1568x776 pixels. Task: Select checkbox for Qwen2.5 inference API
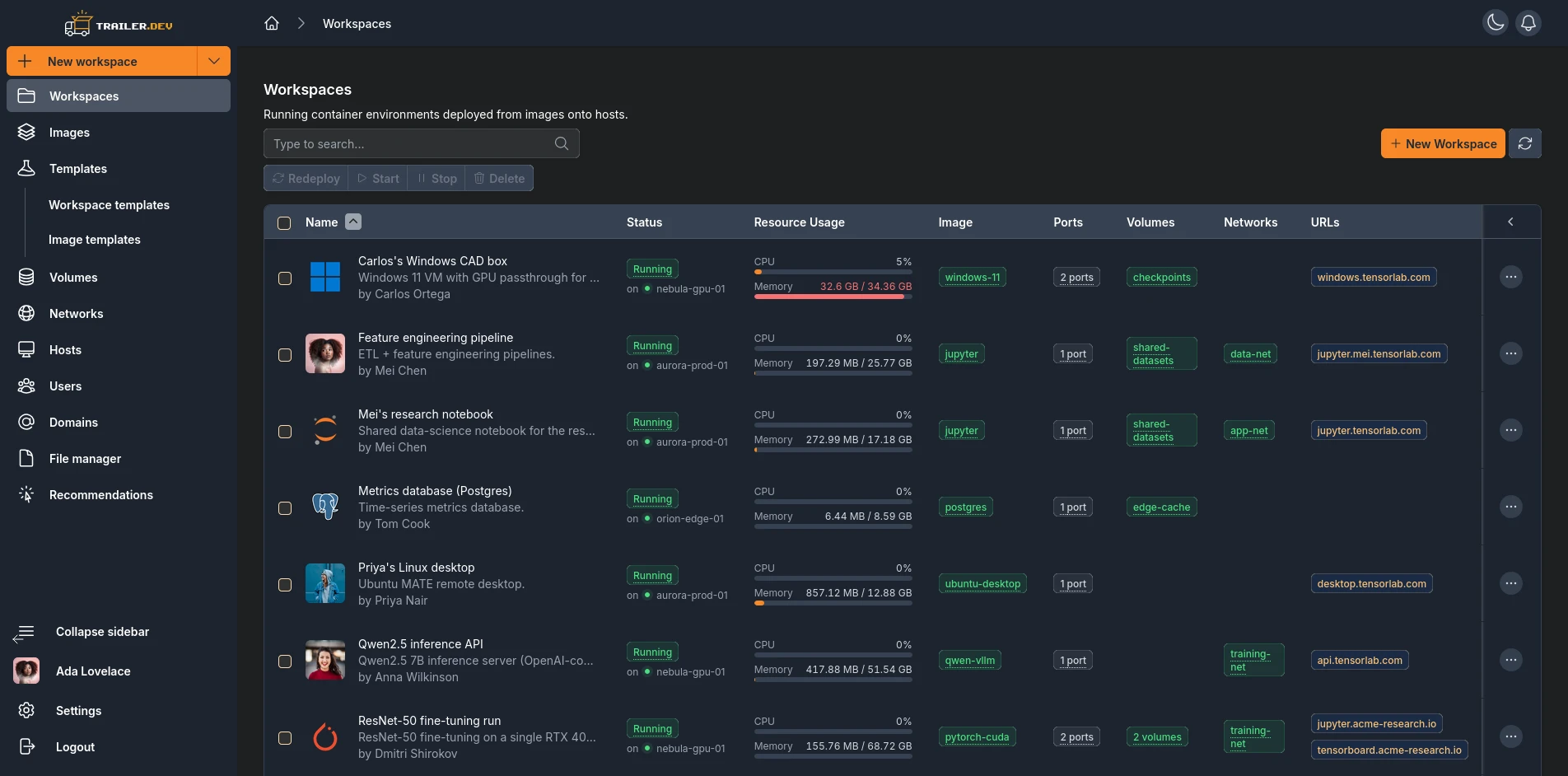pyautogui.click(x=285, y=661)
